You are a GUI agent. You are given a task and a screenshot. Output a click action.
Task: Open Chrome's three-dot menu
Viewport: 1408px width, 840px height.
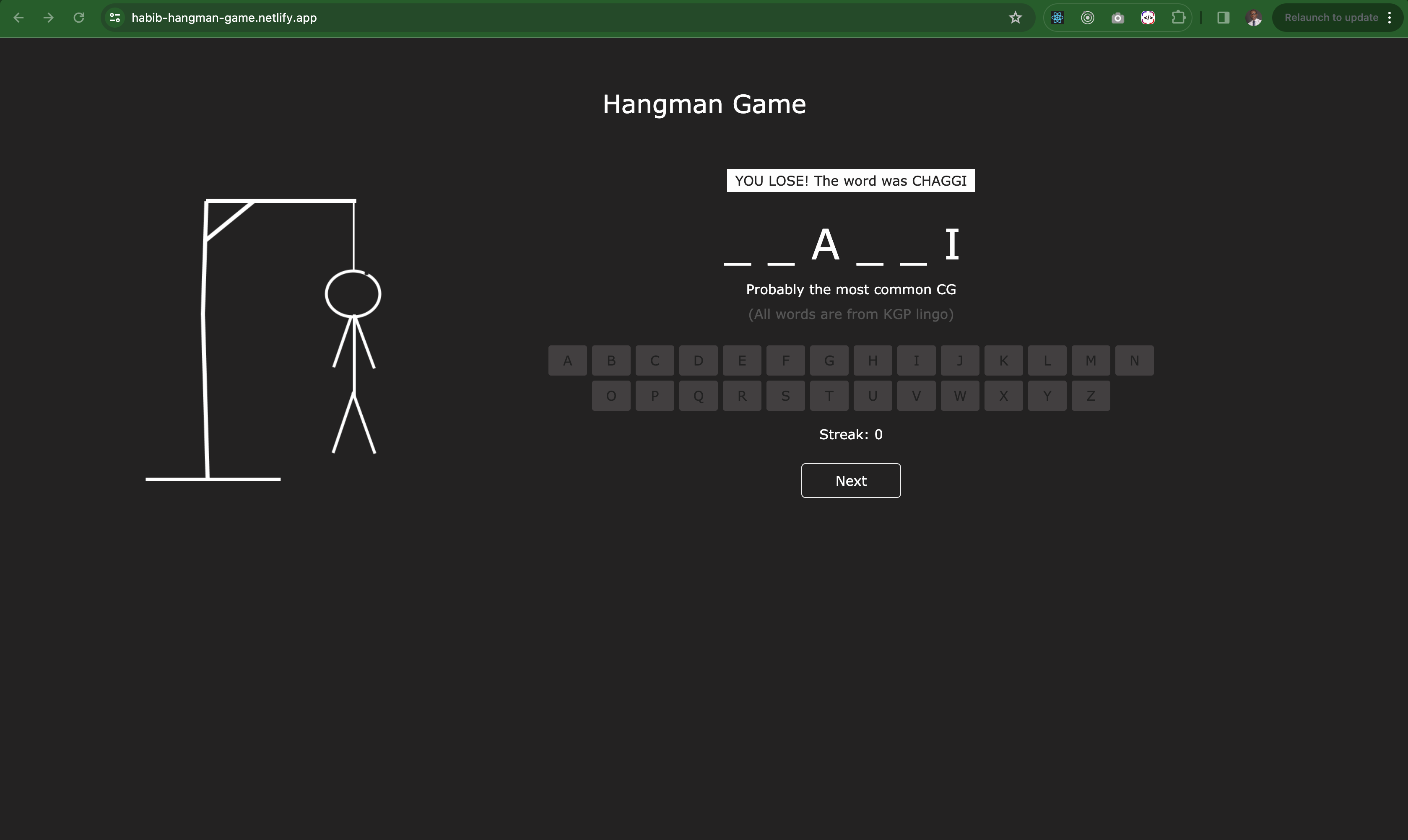coord(1390,18)
